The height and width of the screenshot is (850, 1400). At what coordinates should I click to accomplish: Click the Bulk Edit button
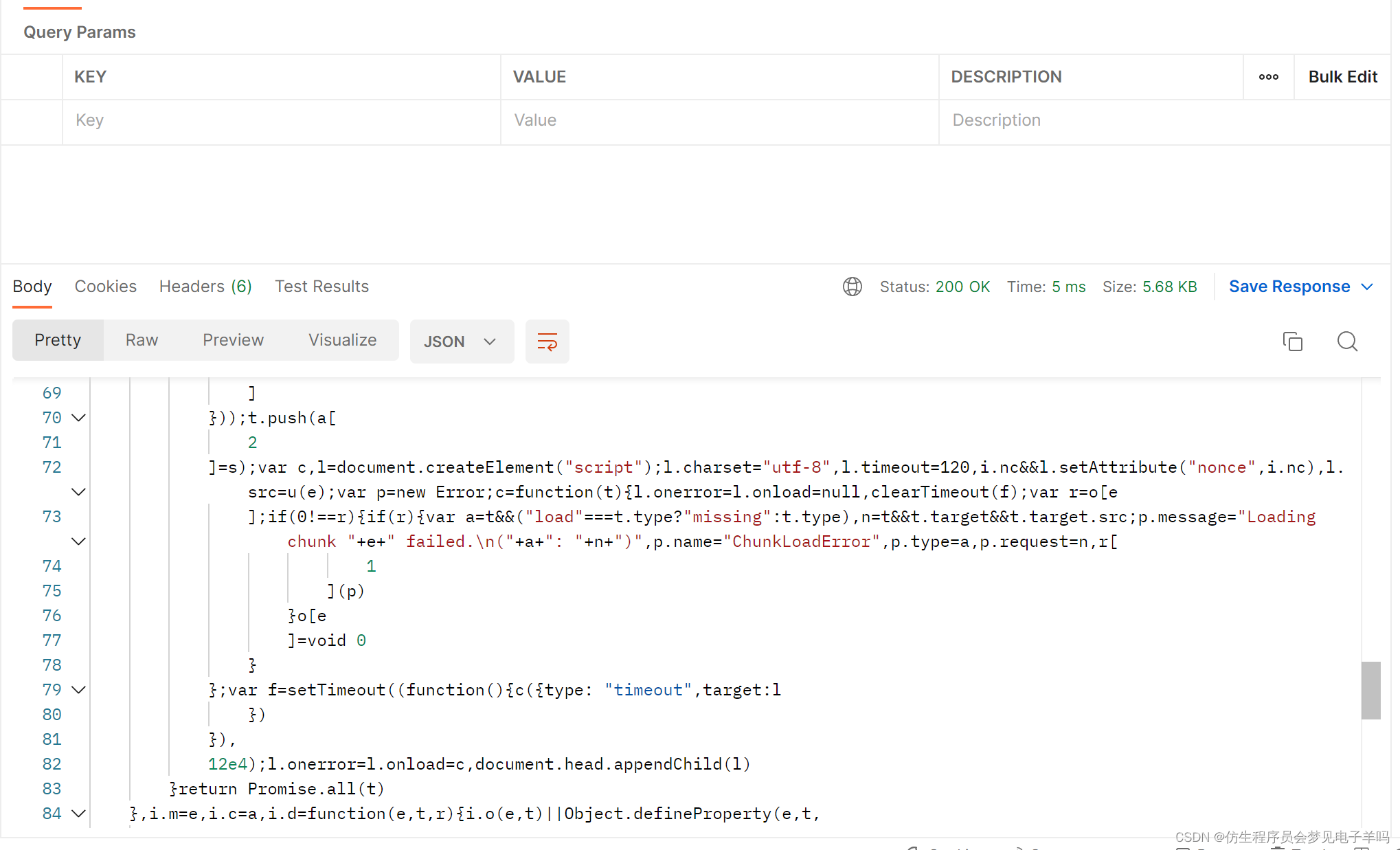click(x=1342, y=77)
